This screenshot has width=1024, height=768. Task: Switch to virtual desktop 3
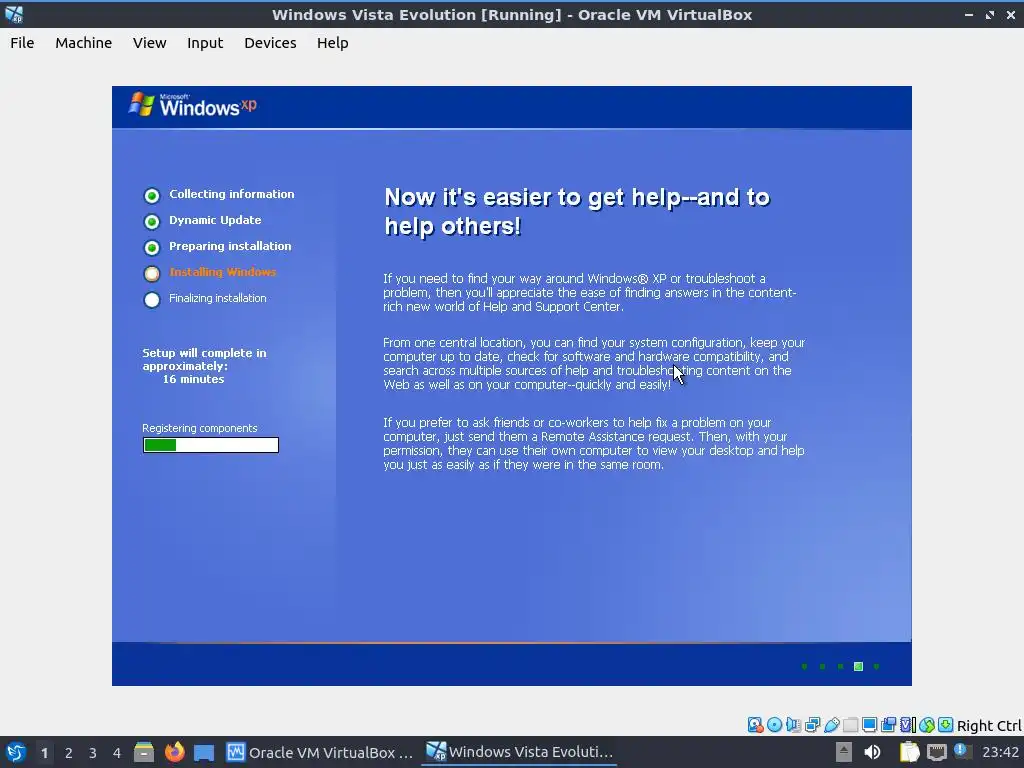click(x=93, y=753)
